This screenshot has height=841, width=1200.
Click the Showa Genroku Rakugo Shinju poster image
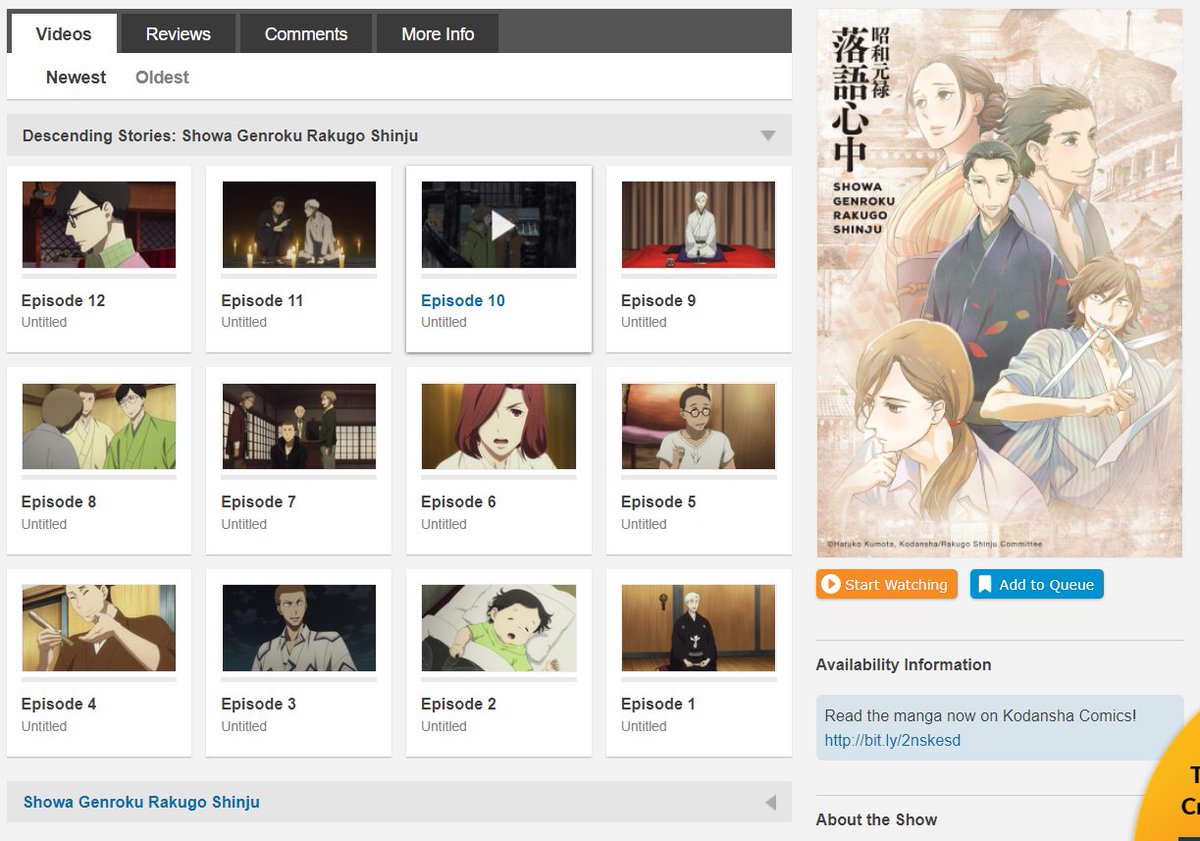pyautogui.click(x=999, y=283)
